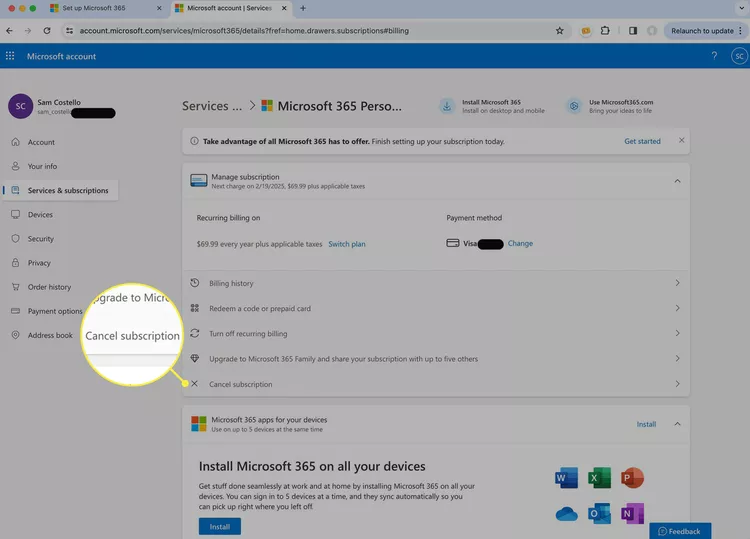Click the blue Install button
Screen dimensions: 750x539
pos(219,526)
